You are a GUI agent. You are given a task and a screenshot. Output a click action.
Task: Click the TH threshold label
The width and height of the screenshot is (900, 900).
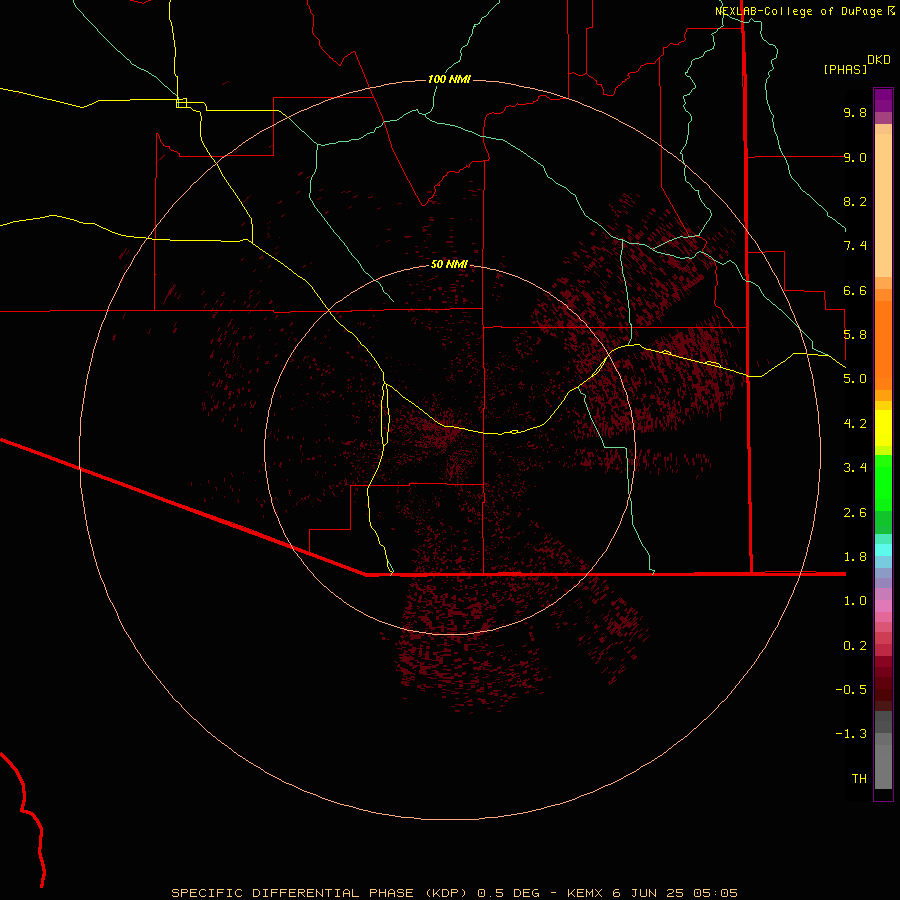[859, 779]
